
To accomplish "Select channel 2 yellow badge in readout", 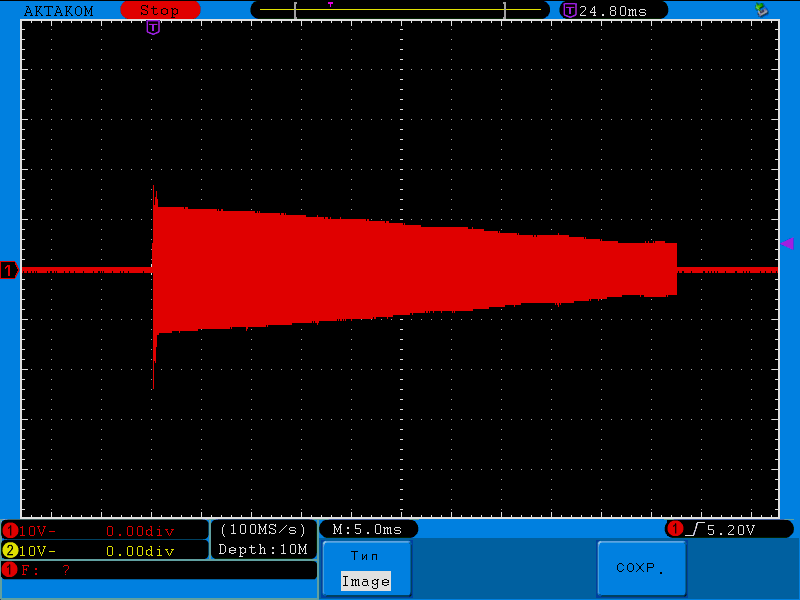I will pos(11,551).
